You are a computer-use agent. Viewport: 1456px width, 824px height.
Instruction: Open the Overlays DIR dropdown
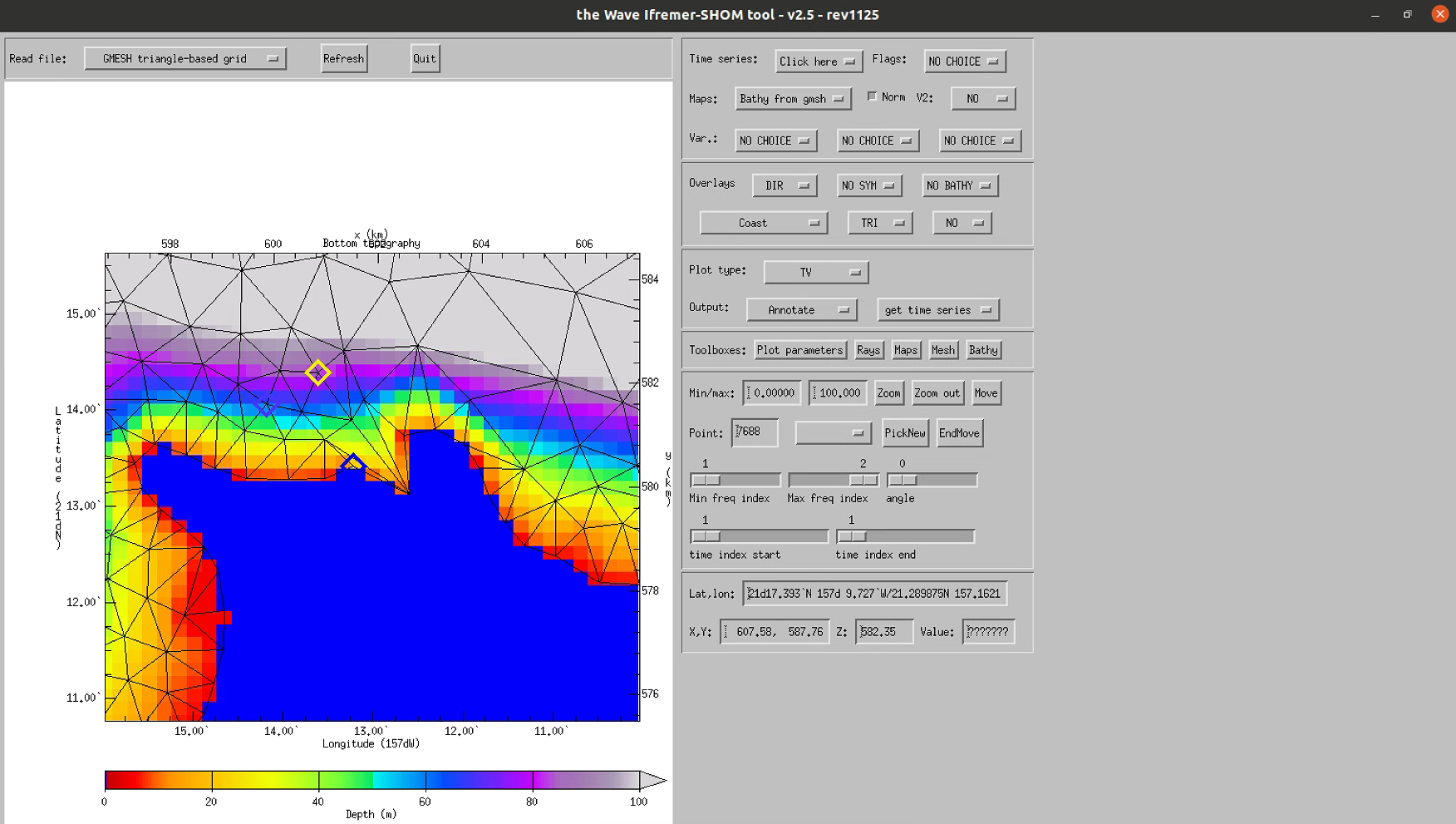[785, 185]
